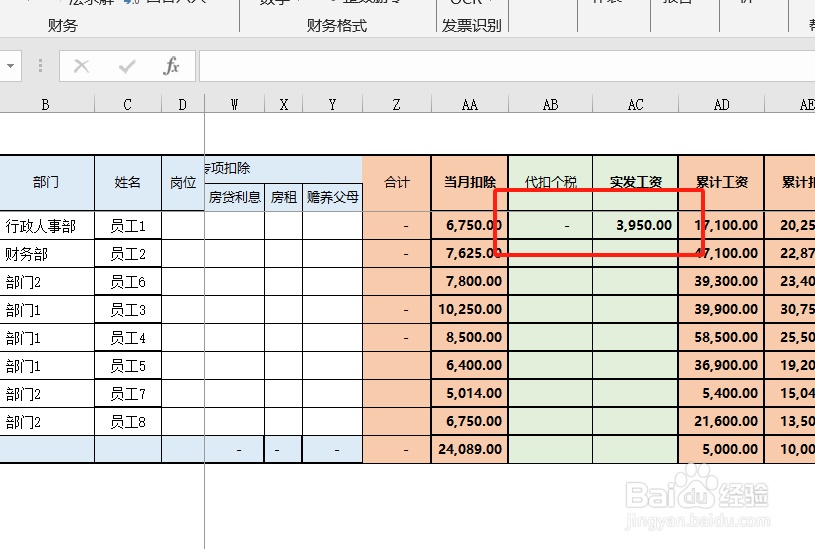Viewport: 815px width, 549px height.
Task: Select the 员工3 name cell
Action: 128,310
